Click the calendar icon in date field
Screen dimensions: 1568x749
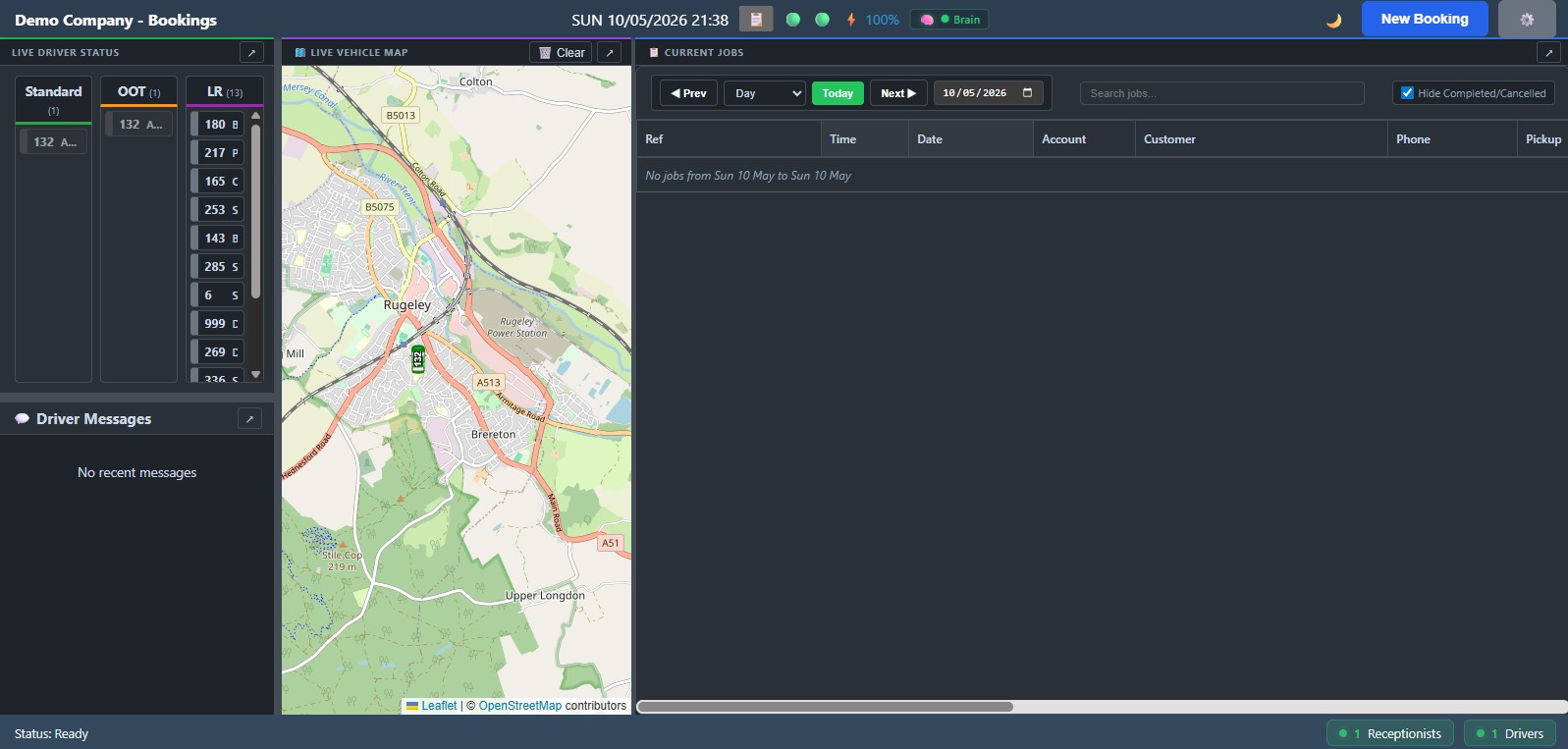point(1028,92)
